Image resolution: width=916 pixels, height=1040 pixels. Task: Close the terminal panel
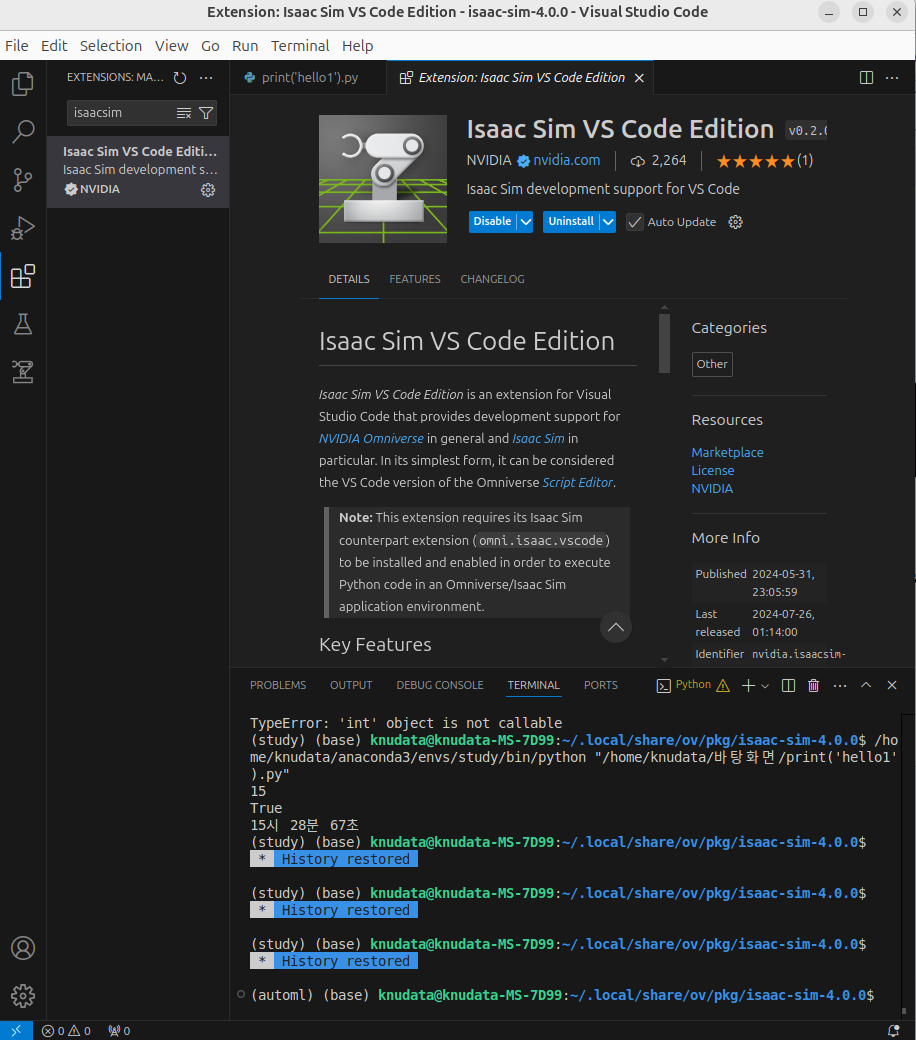(x=892, y=685)
